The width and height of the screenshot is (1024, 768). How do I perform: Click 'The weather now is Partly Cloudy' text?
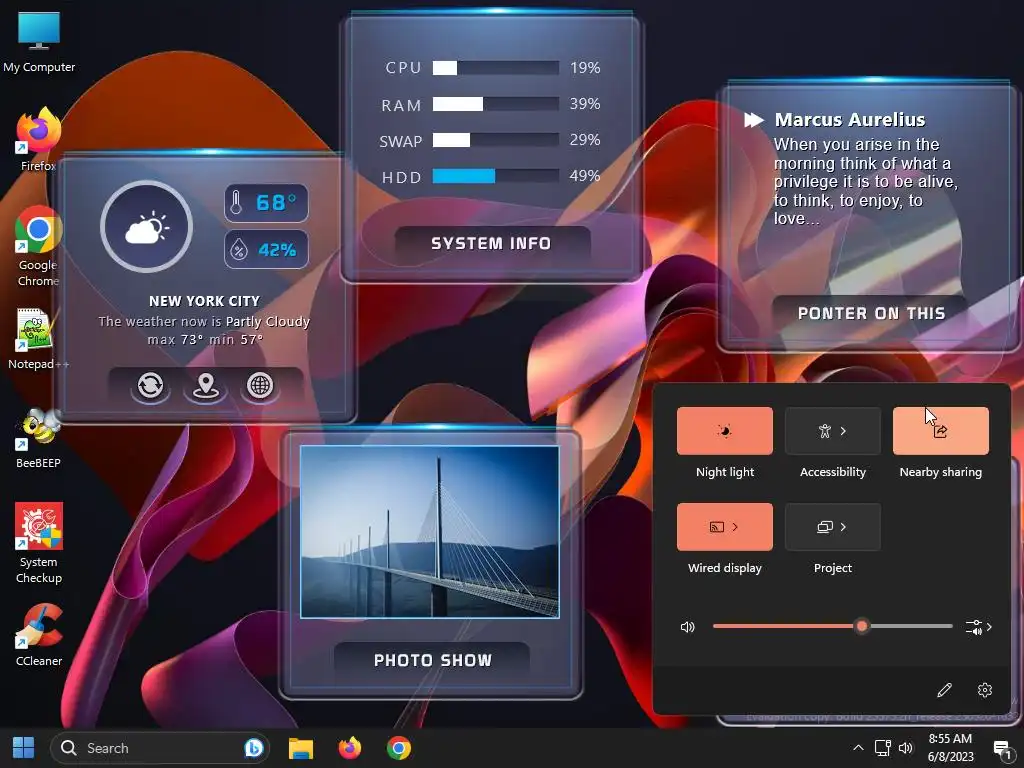[x=204, y=321]
